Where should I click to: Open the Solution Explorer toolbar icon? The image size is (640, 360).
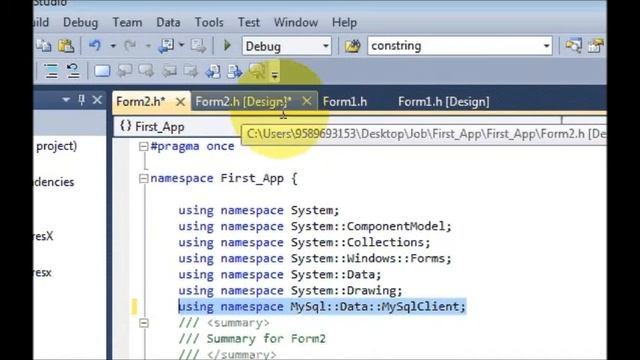[x=573, y=46]
